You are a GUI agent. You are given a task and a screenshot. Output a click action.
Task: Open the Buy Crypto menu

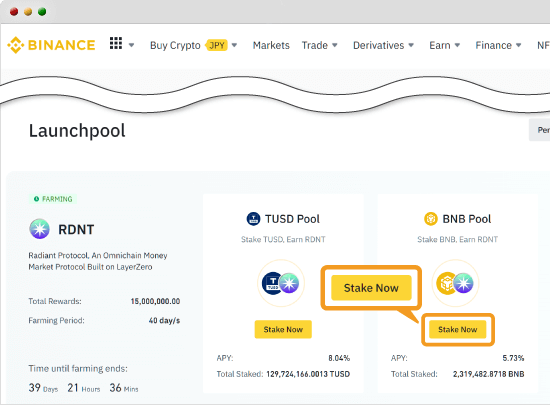coord(175,45)
